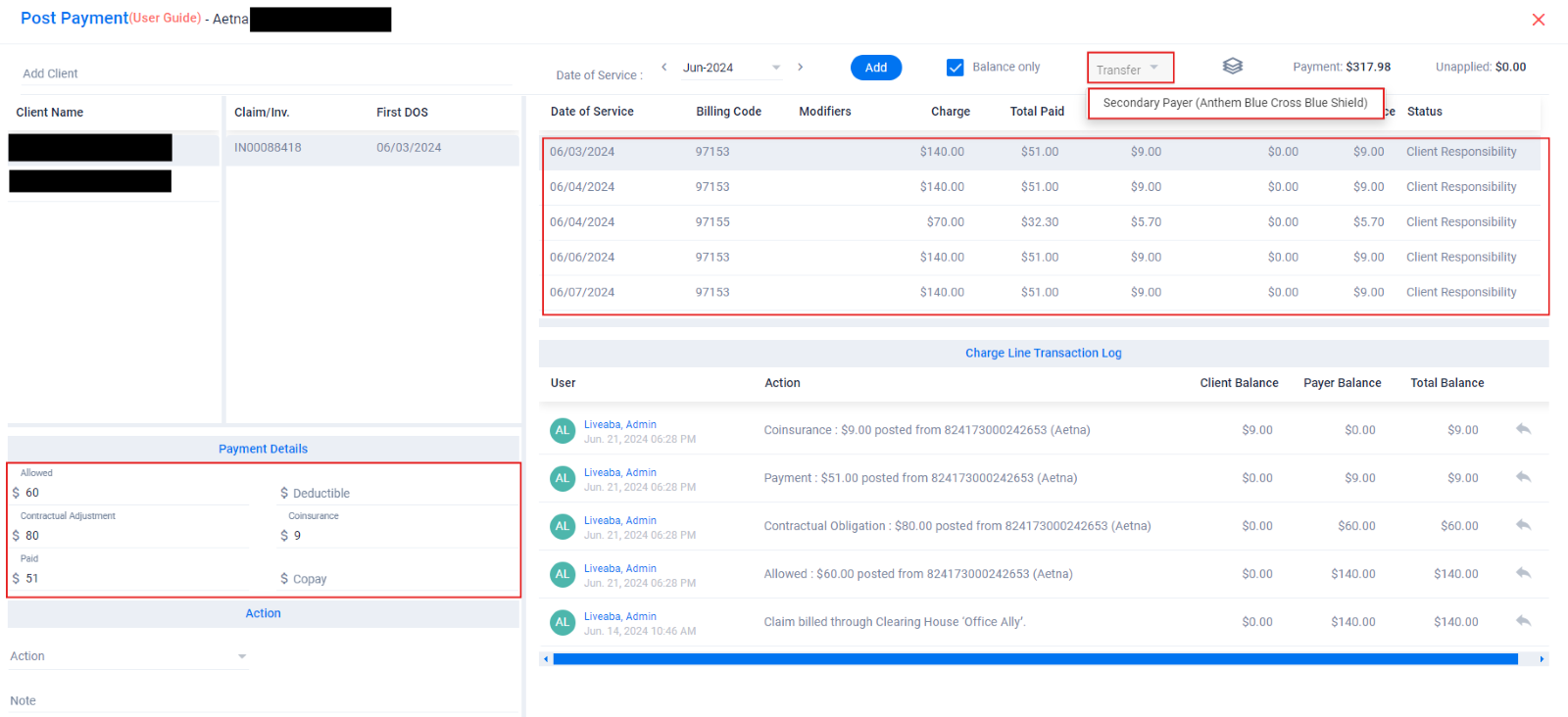The image size is (1568, 717).
Task: Click the Client Balance column header
Action: [1239, 383]
